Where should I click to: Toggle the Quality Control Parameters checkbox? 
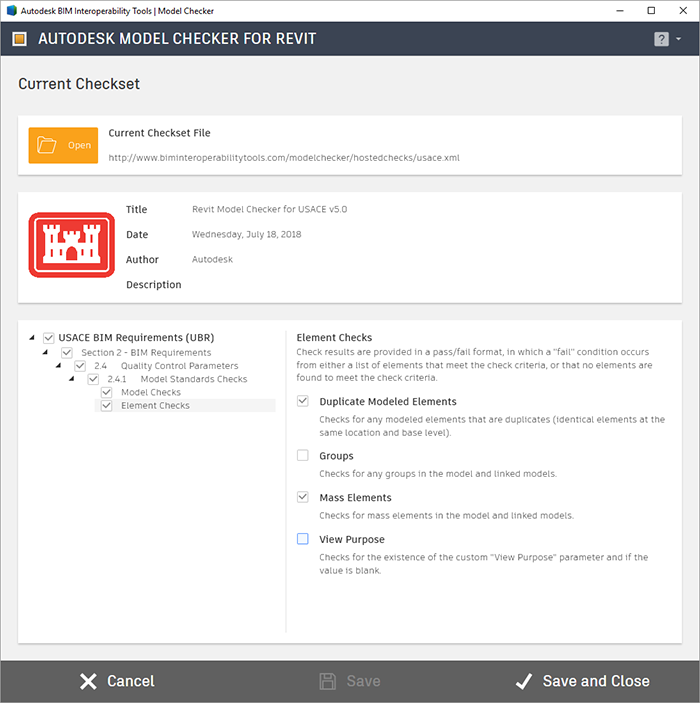tap(80, 366)
